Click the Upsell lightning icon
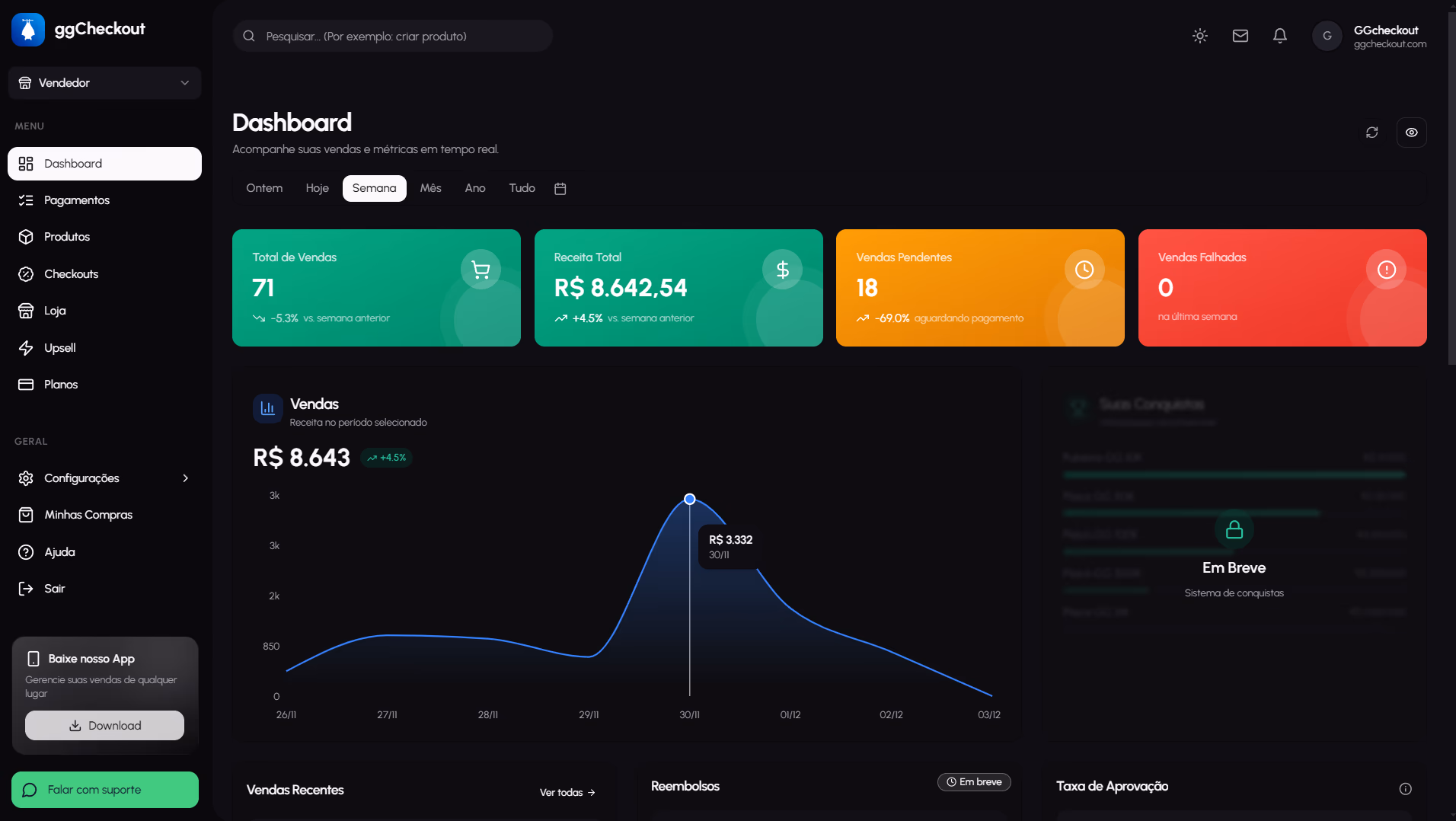Viewport: 1456px width, 821px height. click(26, 348)
